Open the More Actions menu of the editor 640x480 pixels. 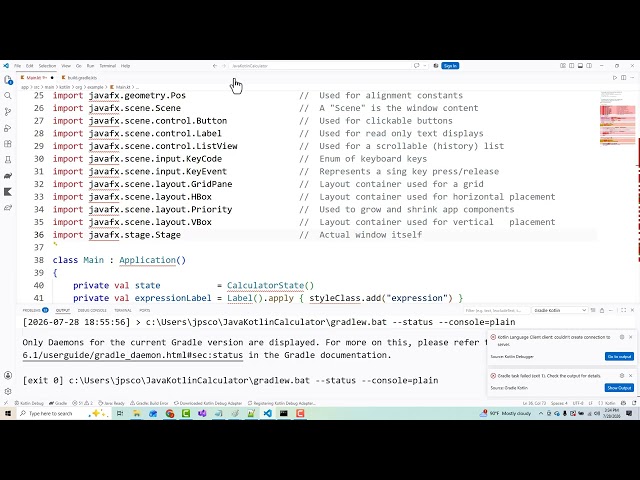tap(632, 78)
